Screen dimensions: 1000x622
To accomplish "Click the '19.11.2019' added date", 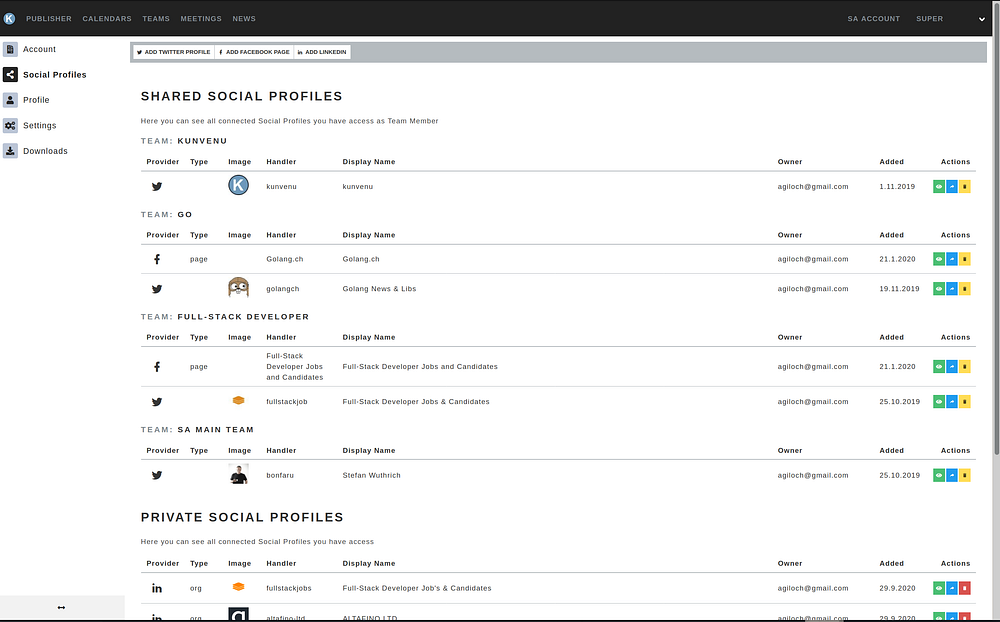I will (899, 289).
